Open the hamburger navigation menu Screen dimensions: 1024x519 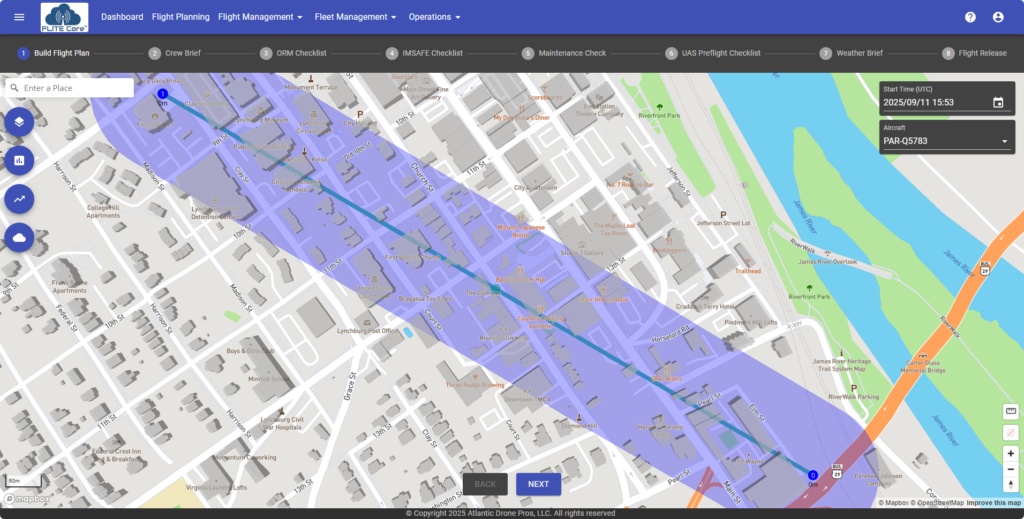click(19, 17)
